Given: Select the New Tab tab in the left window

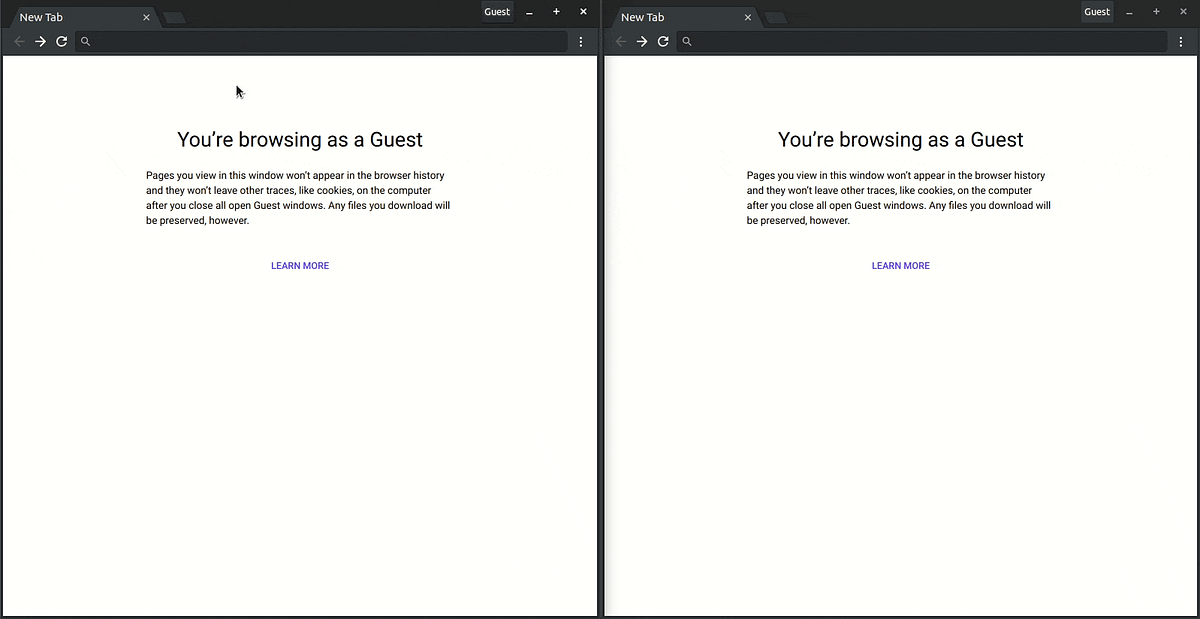Looking at the screenshot, I should (70, 17).
